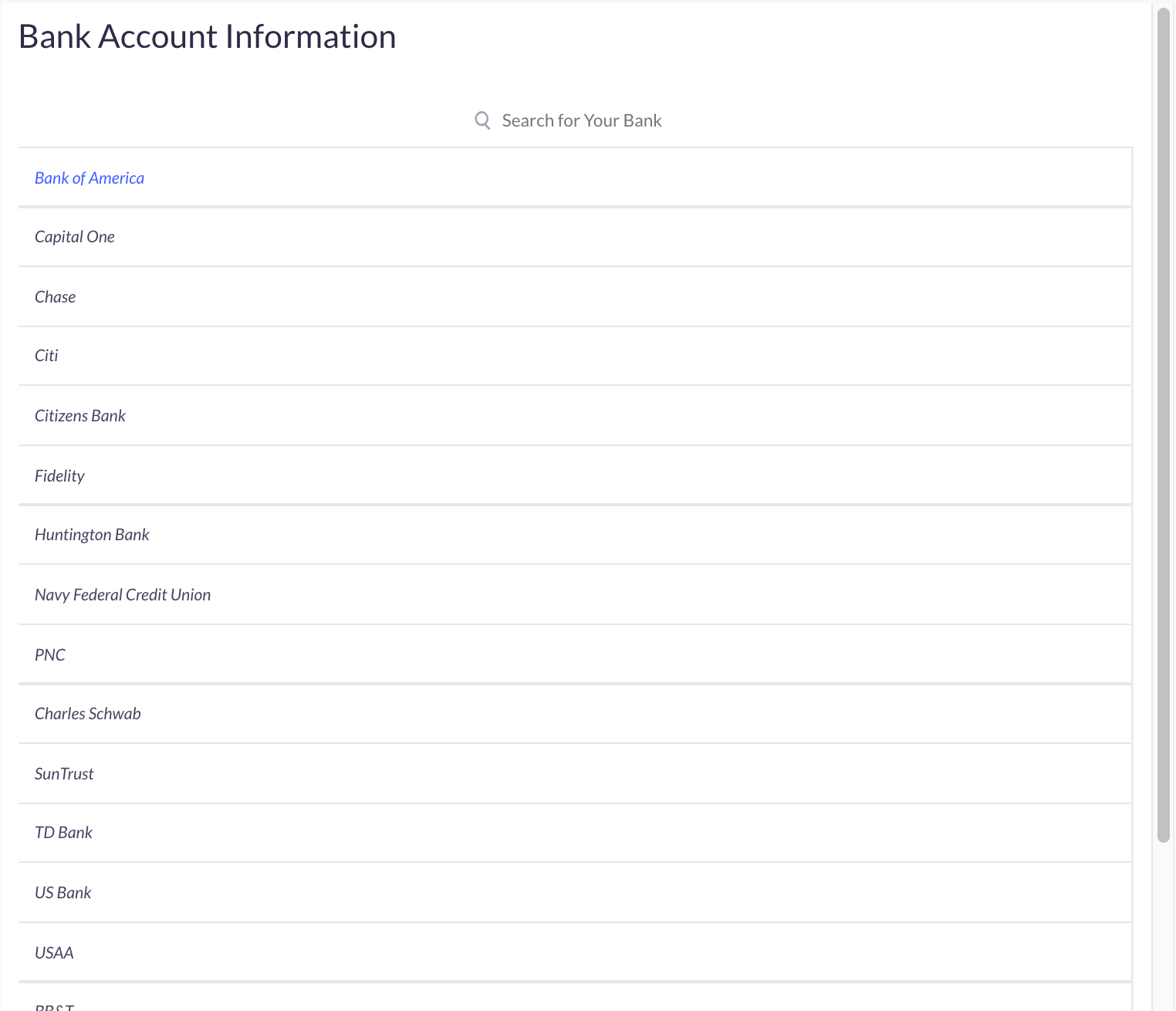
Task: Choose TD Bank option
Action: tap(575, 833)
